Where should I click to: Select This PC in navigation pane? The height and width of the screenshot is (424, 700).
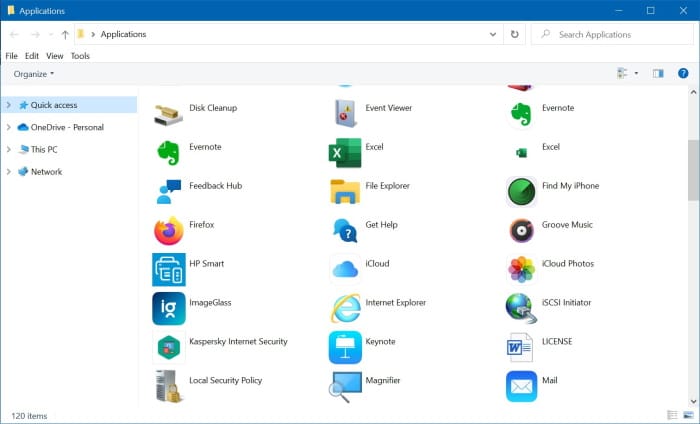(x=44, y=150)
